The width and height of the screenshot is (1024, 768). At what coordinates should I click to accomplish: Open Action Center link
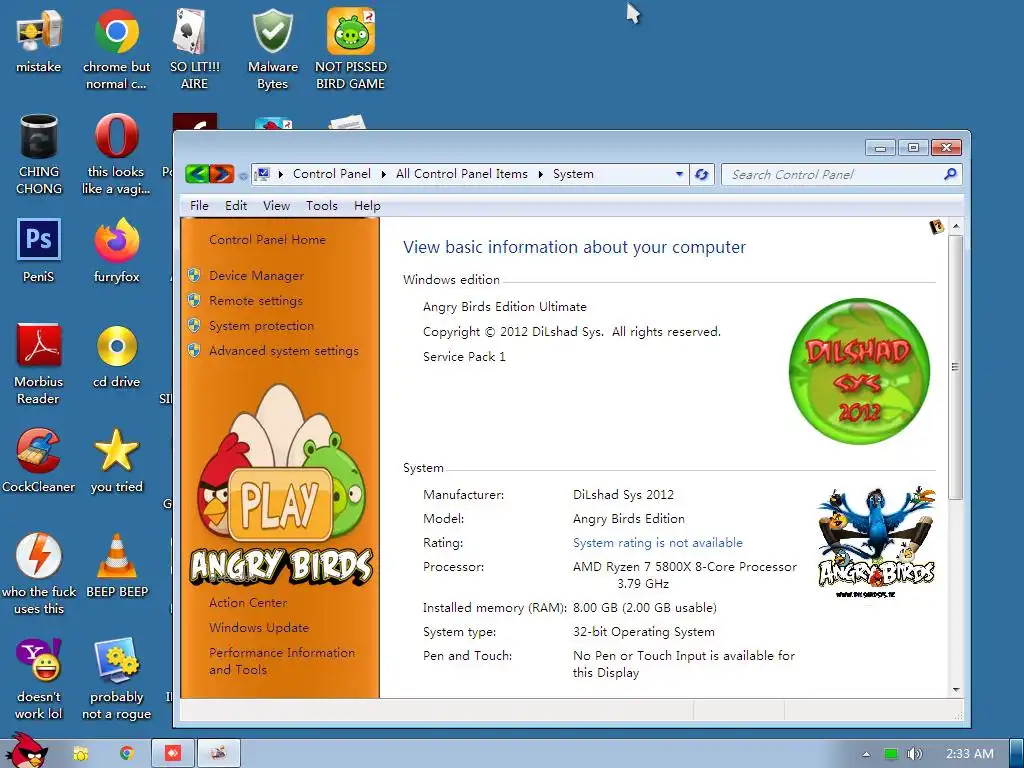pyautogui.click(x=248, y=603)
